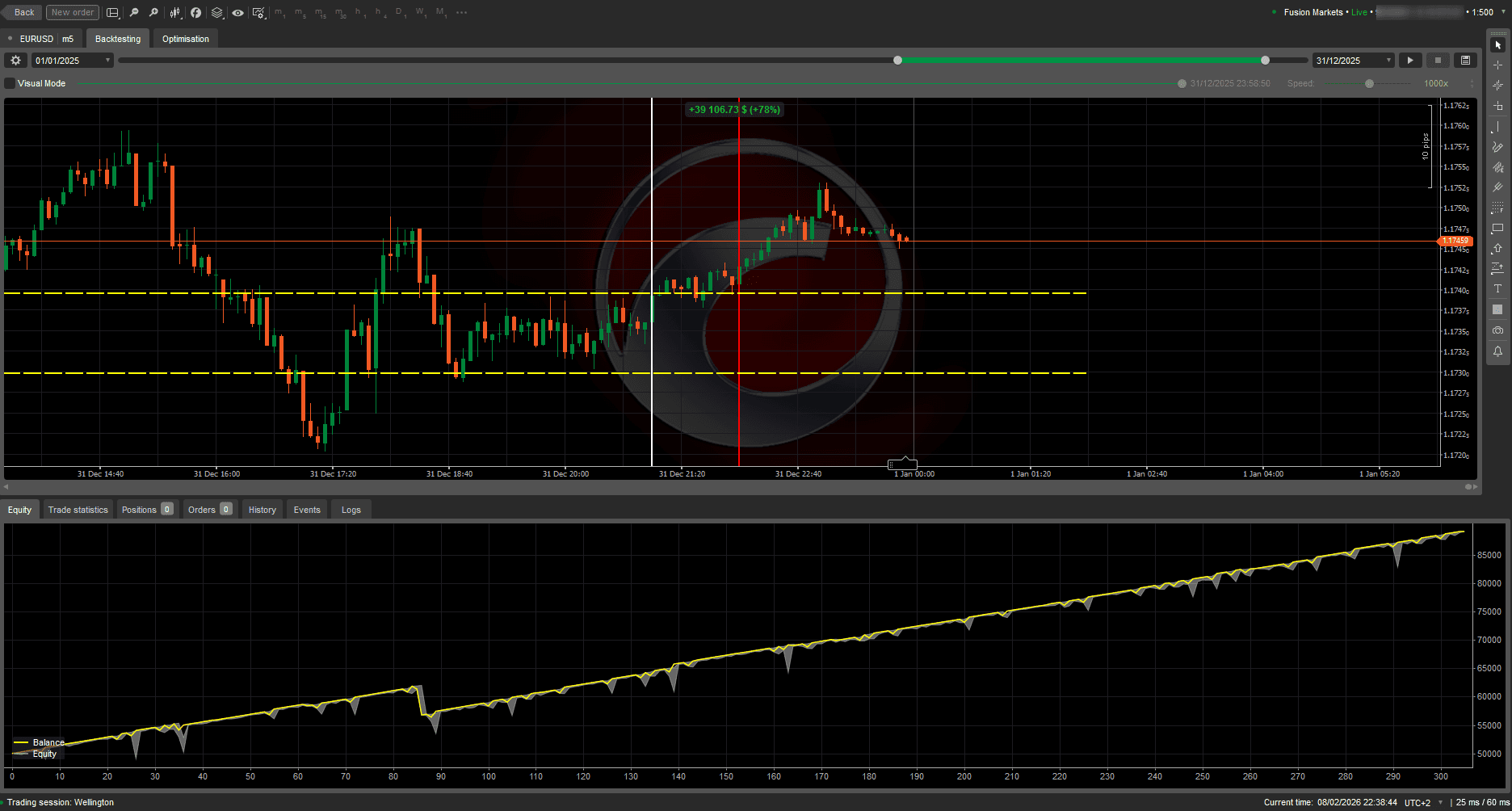
Task: Start the backtest with the play button
Action: [1410, 60]
